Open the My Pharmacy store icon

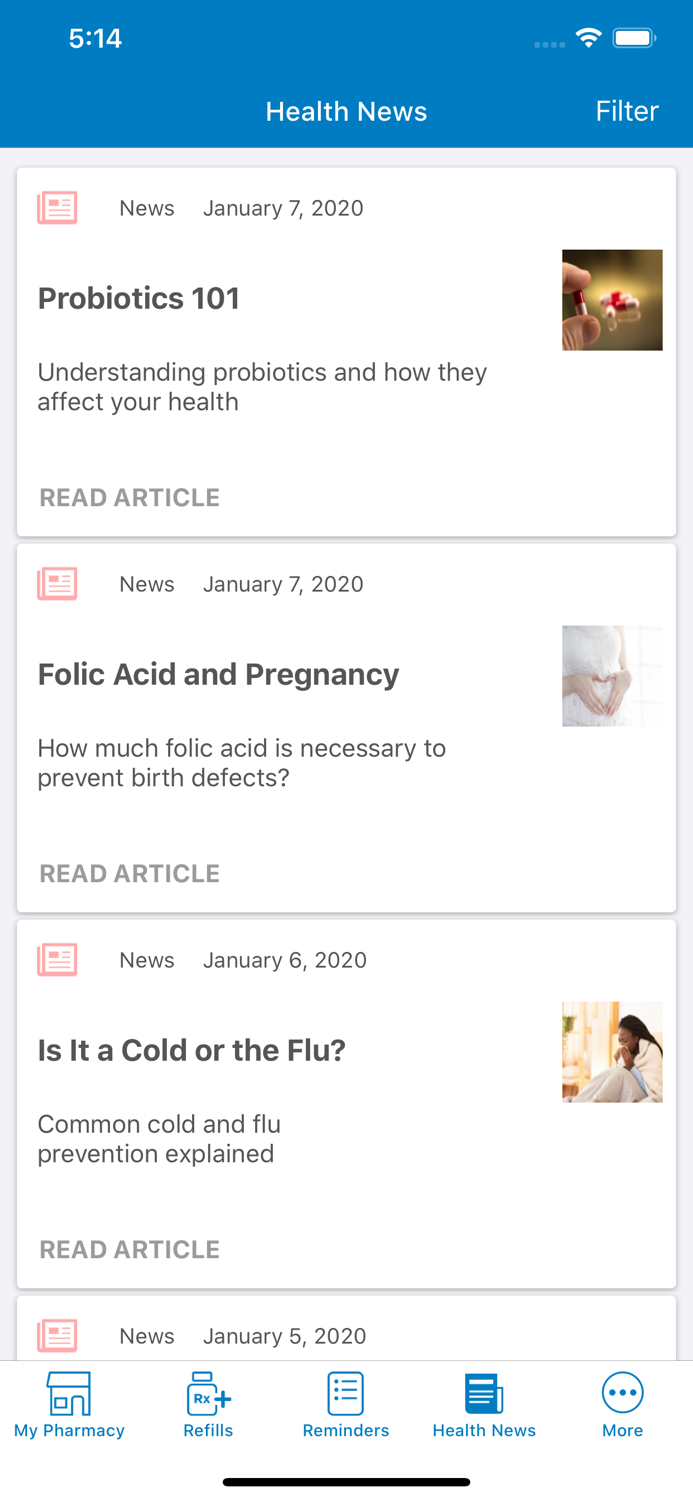(x=69, y=1393)
